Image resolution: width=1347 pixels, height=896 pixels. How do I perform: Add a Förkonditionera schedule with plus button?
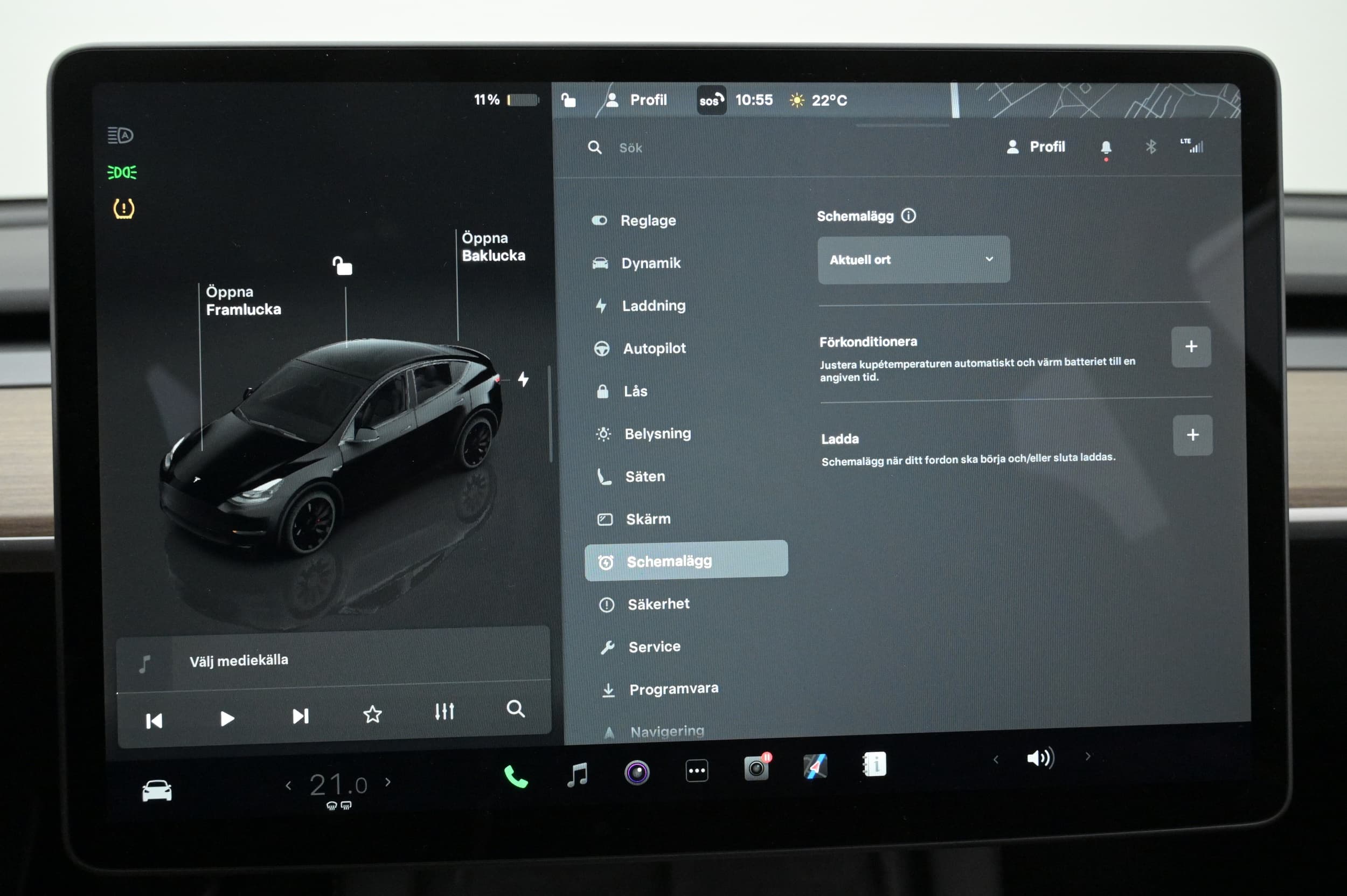pos(1191,346)
